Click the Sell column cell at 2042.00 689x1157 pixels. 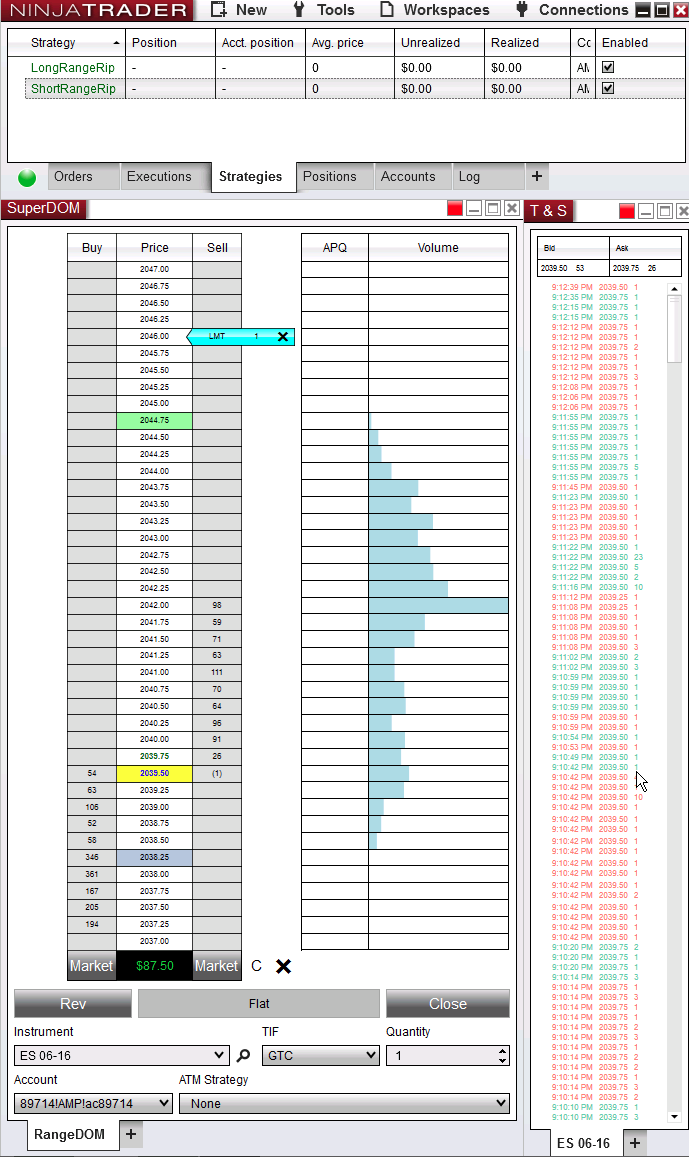click(x=217, y=605)
